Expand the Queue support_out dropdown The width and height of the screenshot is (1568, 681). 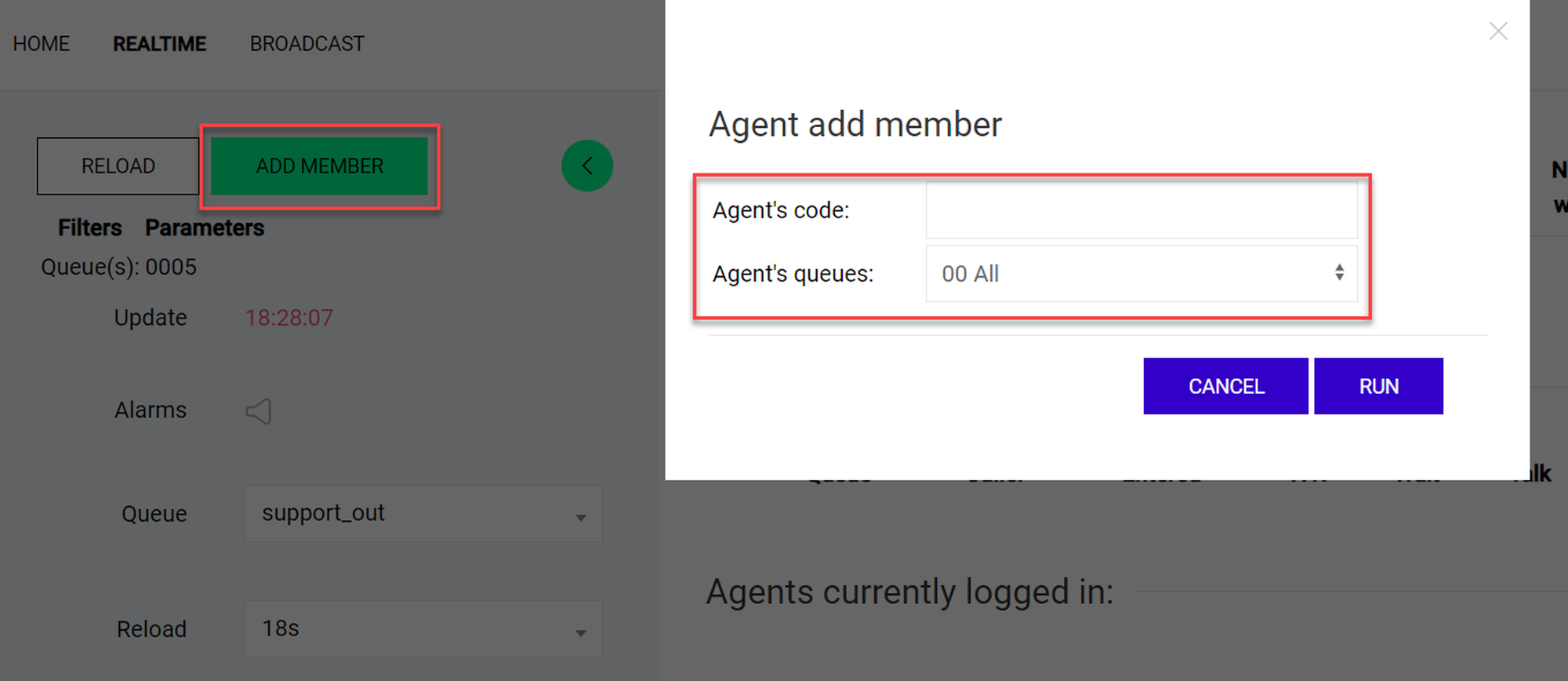pos(423,514)
